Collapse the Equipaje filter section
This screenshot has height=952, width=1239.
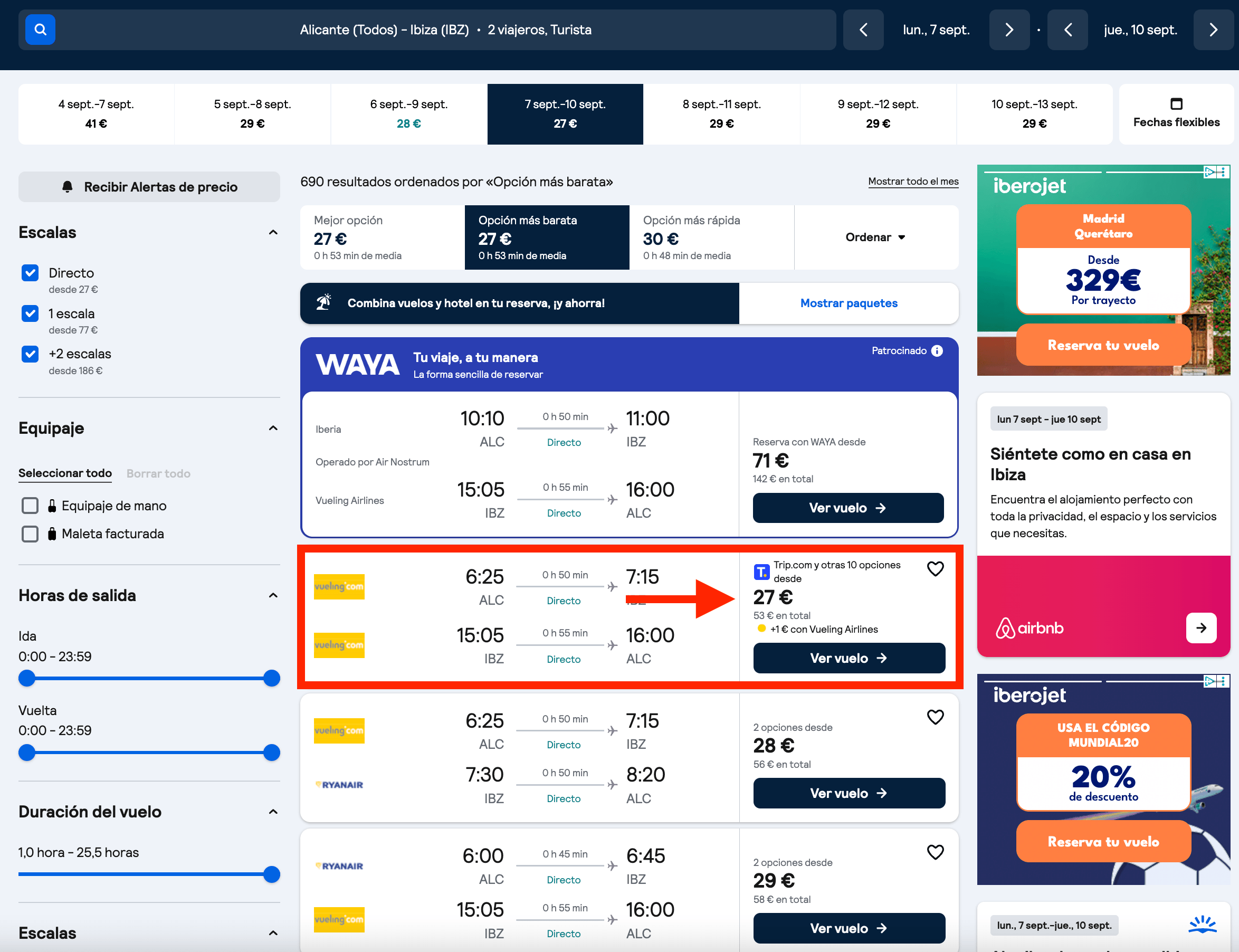tap(273, 428)
